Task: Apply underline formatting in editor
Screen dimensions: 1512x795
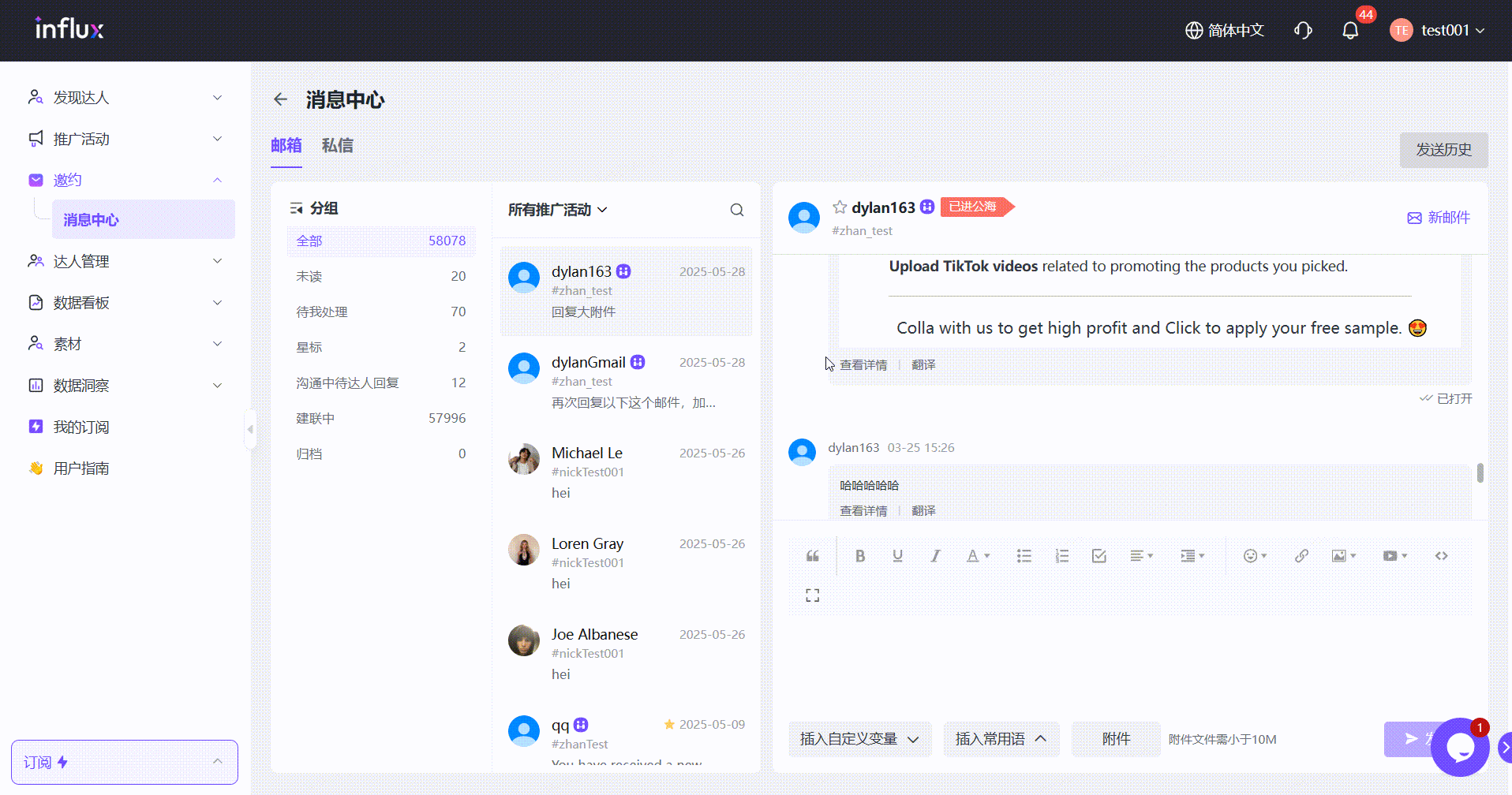Action: pyautogui.click(x=897, y=556)
